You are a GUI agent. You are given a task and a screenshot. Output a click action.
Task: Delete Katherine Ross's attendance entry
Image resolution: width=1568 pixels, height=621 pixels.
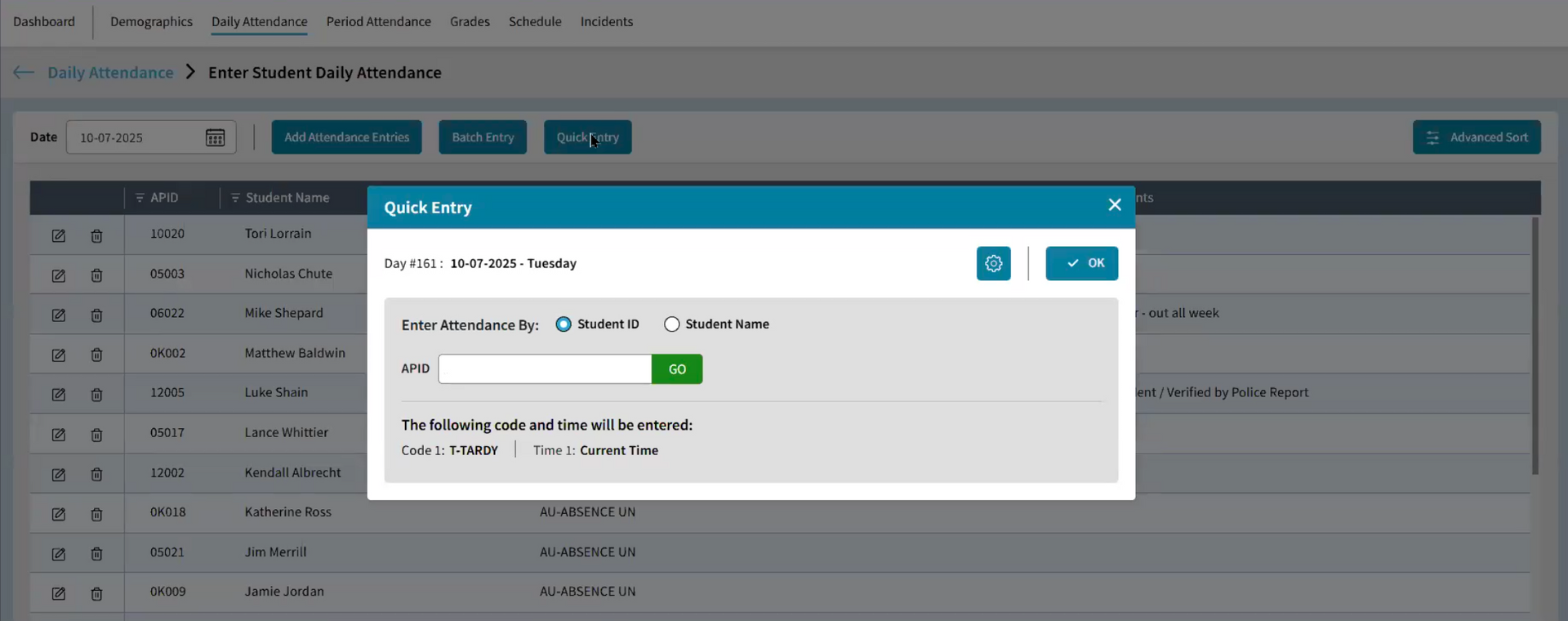pyautogui.click(x=96, y=515)
